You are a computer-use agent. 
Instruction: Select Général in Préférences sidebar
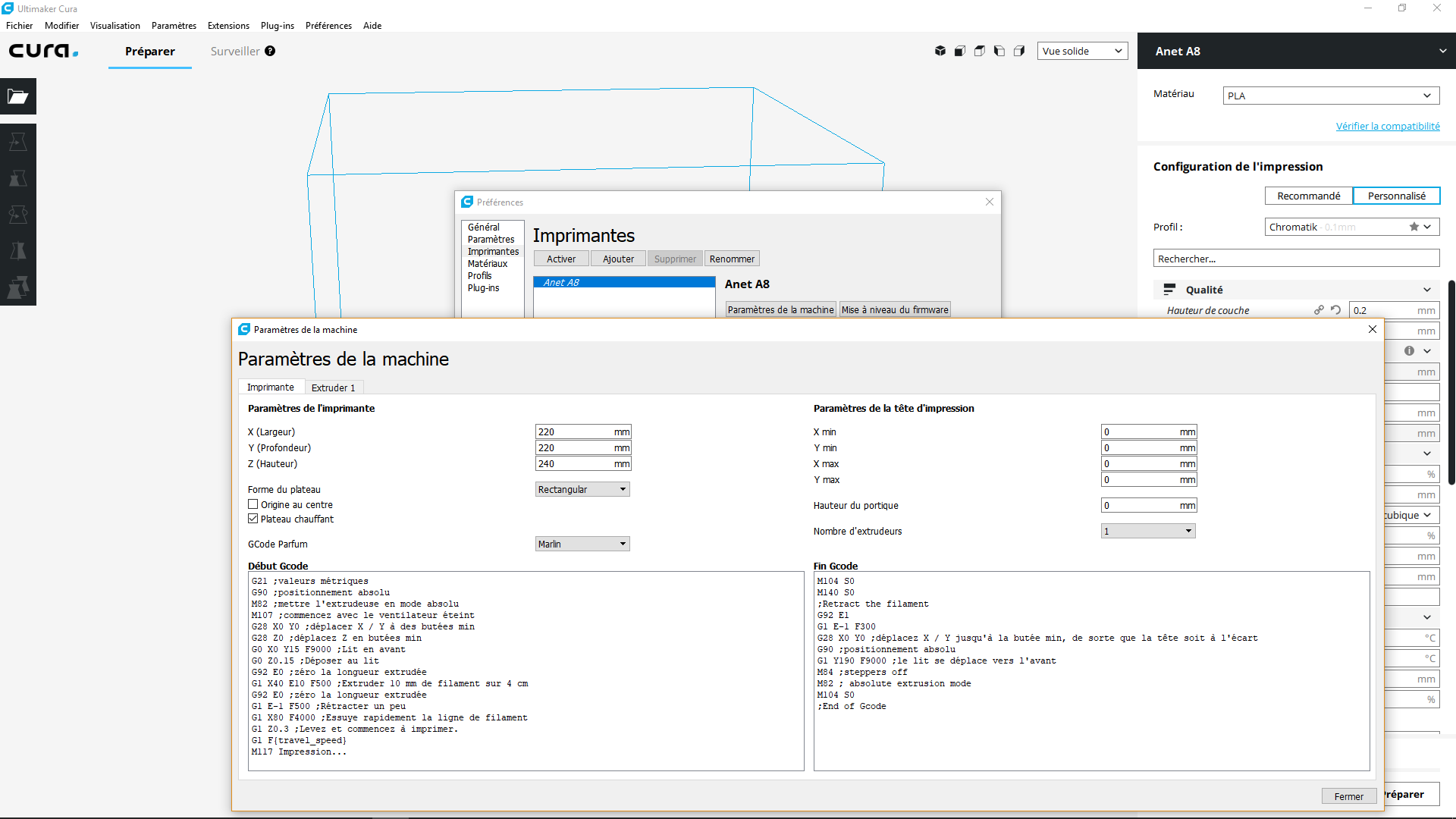[x=484, y=227]
